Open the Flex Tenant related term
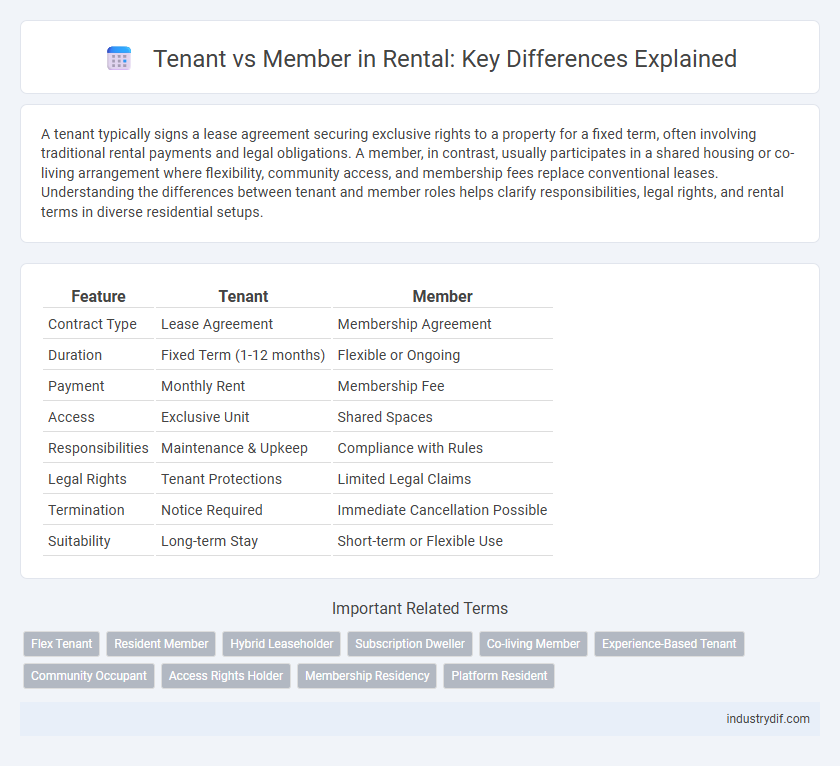Viewport: 840px width, 766px height. pyautogui.click(x=62, y=644)
